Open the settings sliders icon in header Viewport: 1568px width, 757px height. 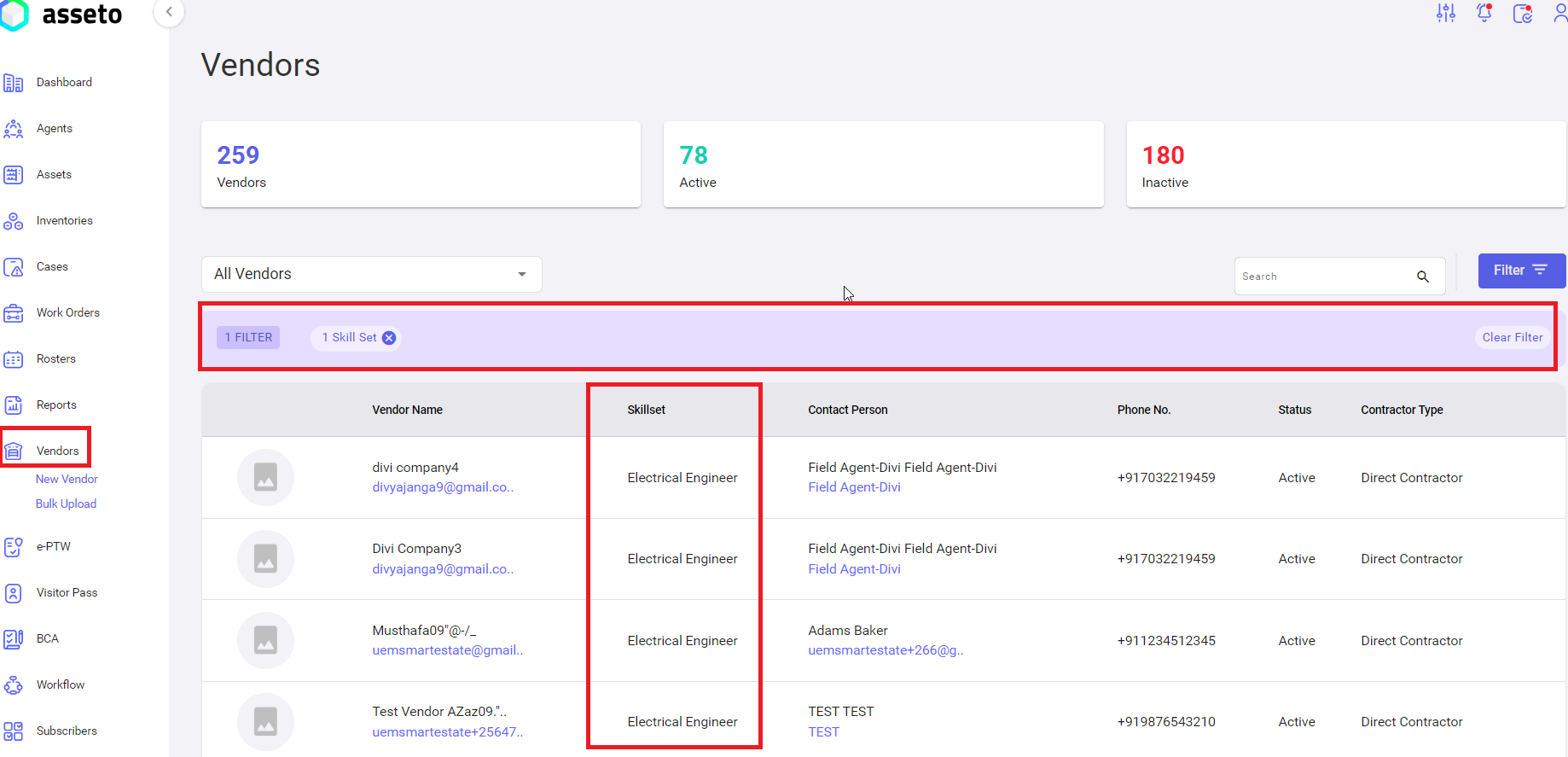(x=1446, y=13)
